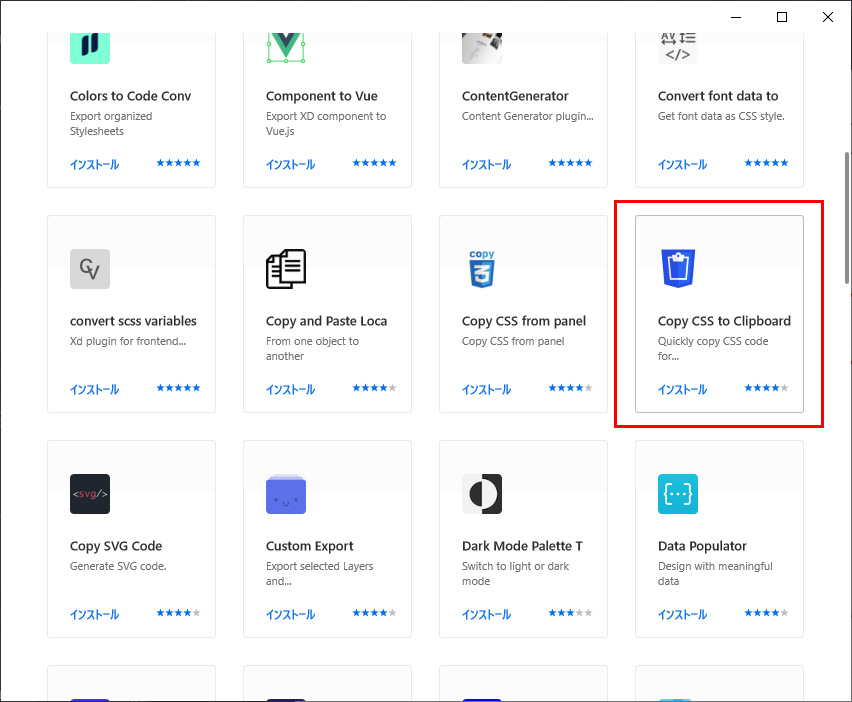Close the plugin browser window
The height and width of the screenshot is (702, 852).
[x=828, y=17]
